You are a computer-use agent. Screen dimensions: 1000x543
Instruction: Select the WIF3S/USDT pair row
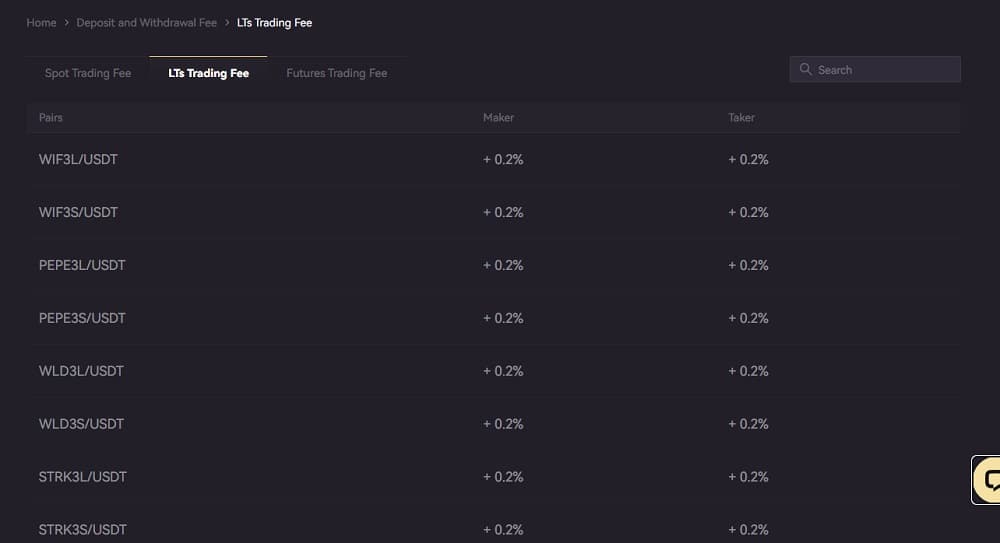coord(494,212)
